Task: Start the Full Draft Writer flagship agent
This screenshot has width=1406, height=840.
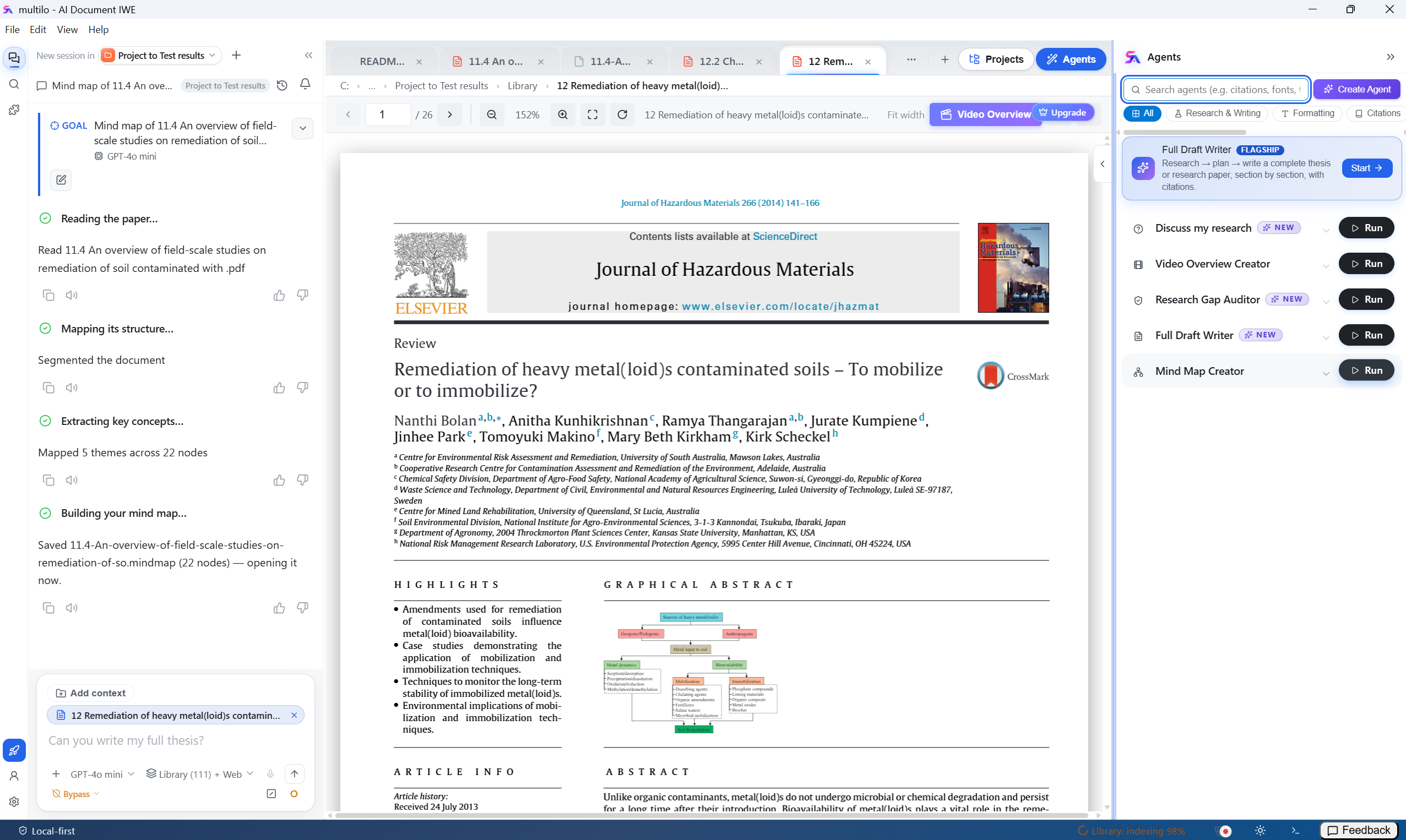Action: [1367, 168]
